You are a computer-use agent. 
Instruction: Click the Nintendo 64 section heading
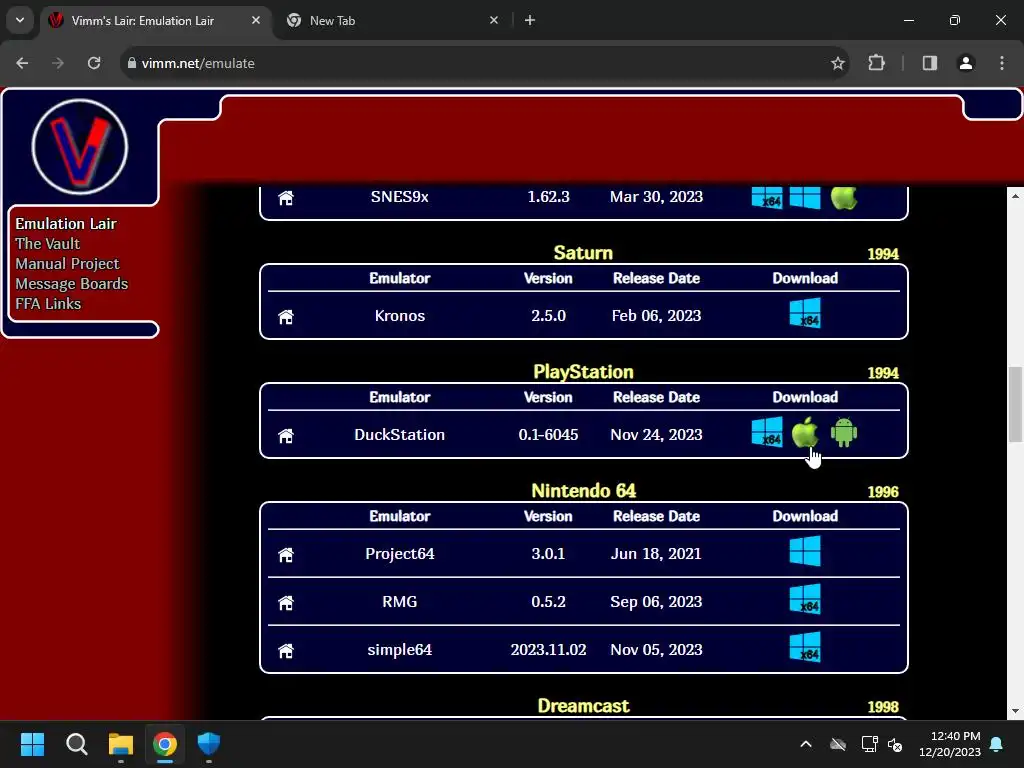pos(583,490)
